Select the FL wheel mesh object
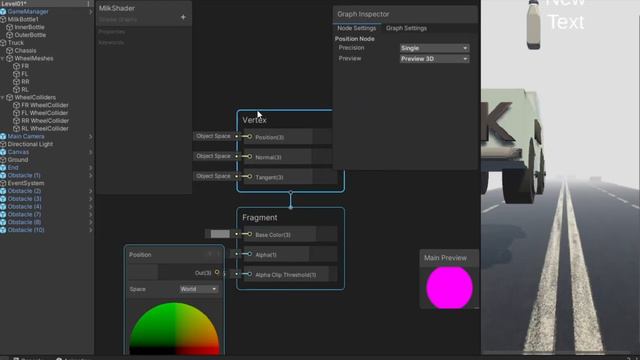 pos(25,74)
